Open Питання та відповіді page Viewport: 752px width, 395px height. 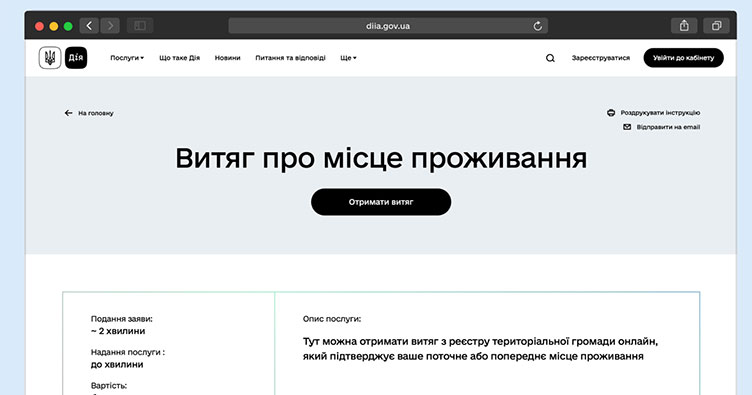pyautogui.click(x=290, y=58)
